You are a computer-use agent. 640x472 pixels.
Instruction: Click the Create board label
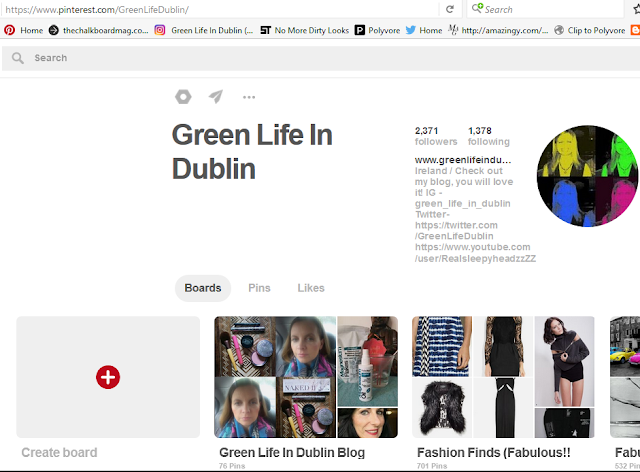(x=59, y=452)
